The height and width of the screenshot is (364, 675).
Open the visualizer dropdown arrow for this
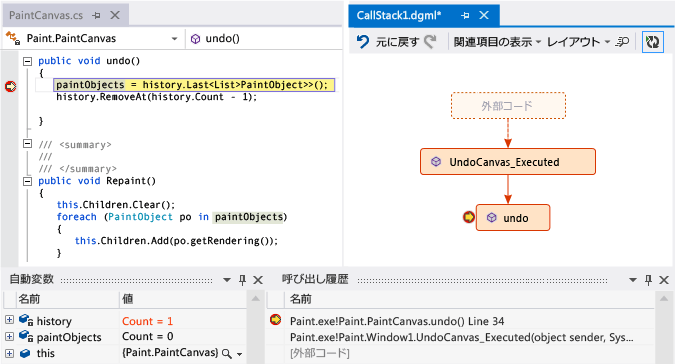click(239, 355)
